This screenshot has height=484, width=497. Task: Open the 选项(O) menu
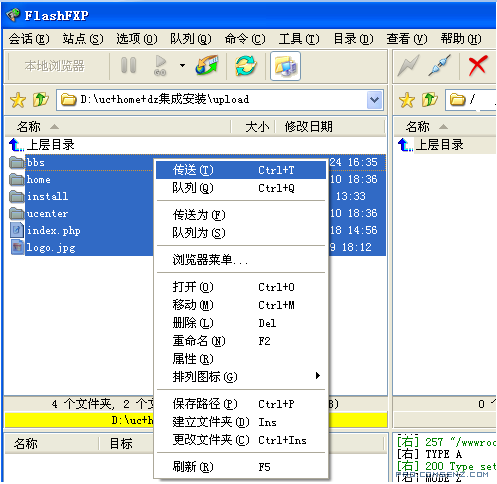point(137,39)
